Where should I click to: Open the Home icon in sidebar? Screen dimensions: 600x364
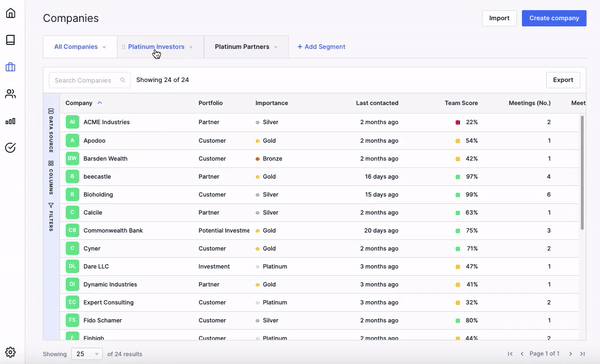coord(10,13)
